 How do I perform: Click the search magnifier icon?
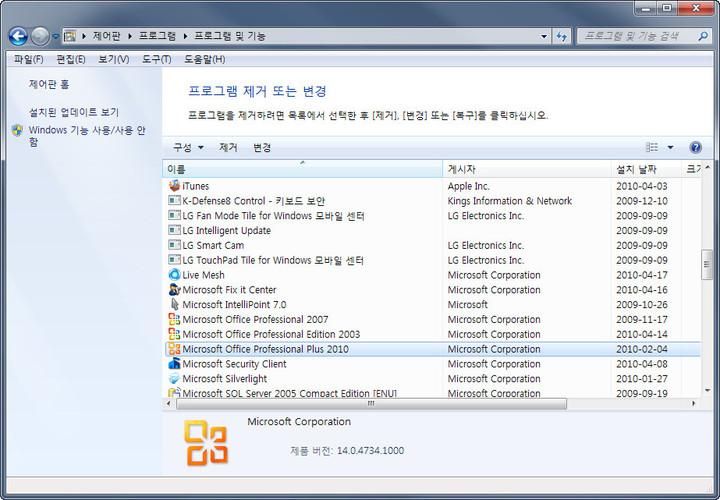click(703, 36)
